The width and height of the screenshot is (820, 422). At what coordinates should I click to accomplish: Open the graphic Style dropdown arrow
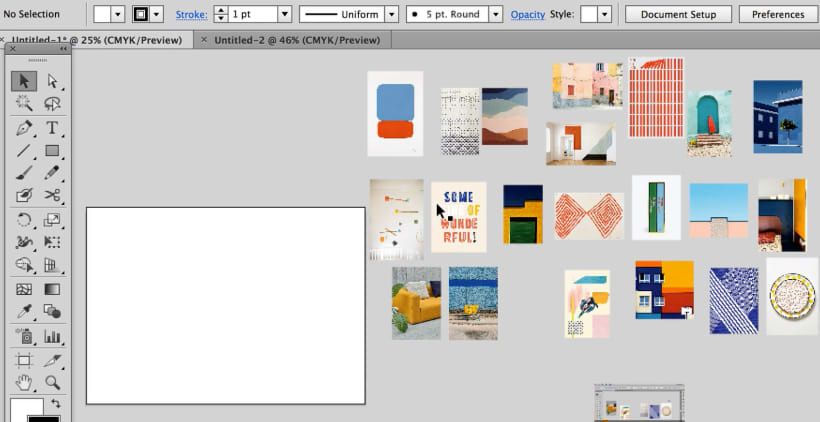click(x=605, y=14)
